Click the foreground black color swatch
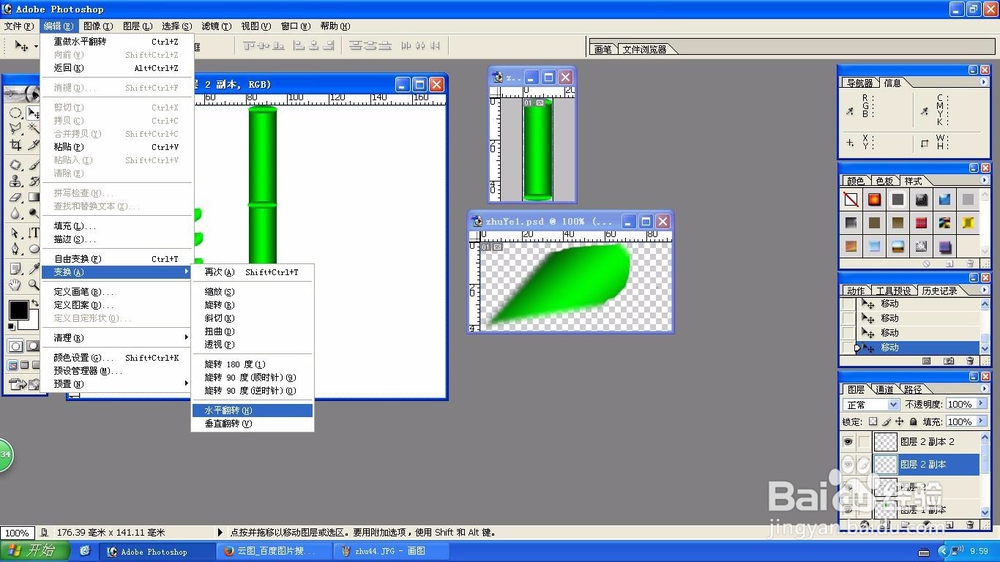Image resolution: width=1000 pixels, height=562 pixels. coord(19,310)
